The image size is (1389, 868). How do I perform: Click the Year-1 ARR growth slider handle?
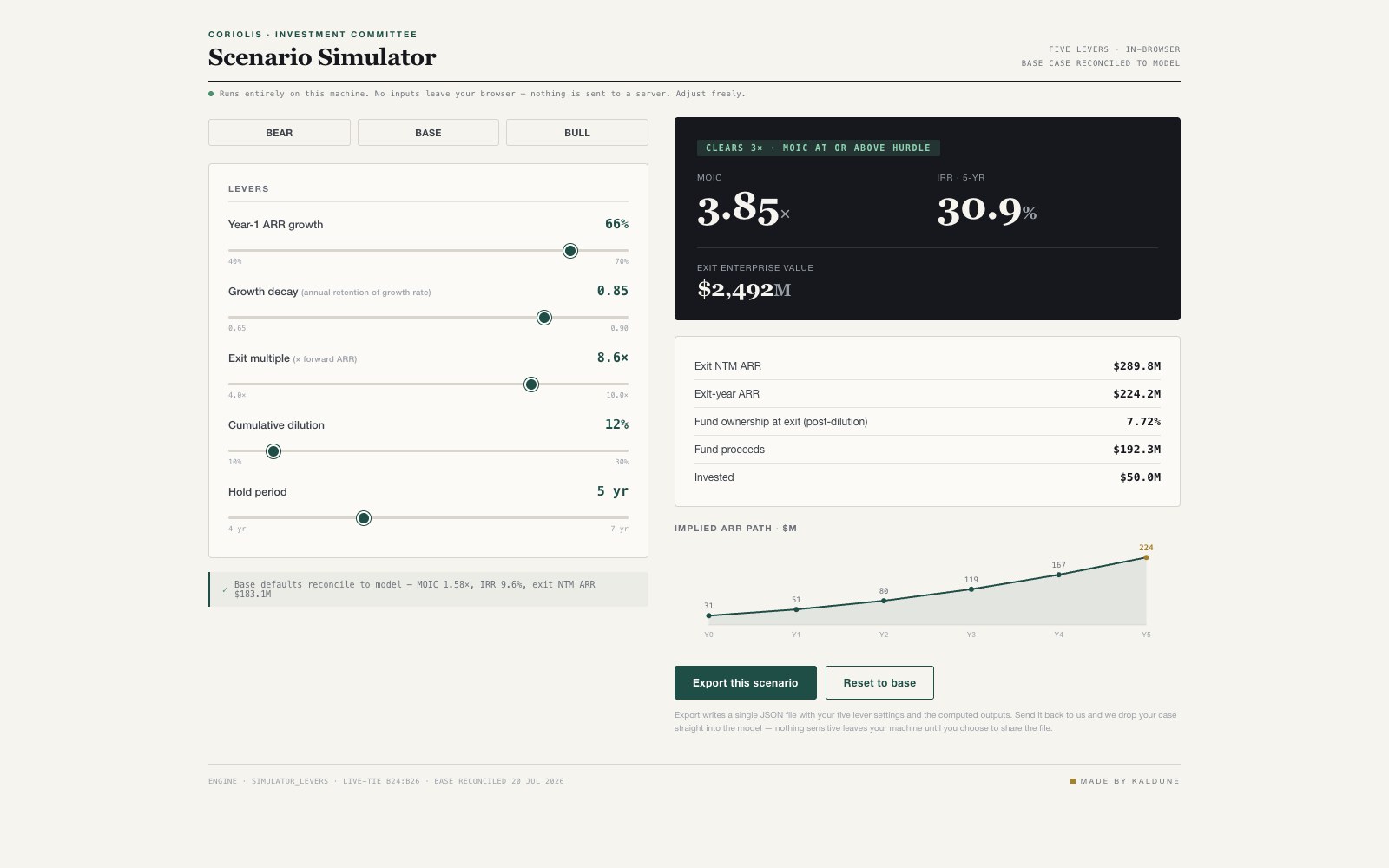570,251
